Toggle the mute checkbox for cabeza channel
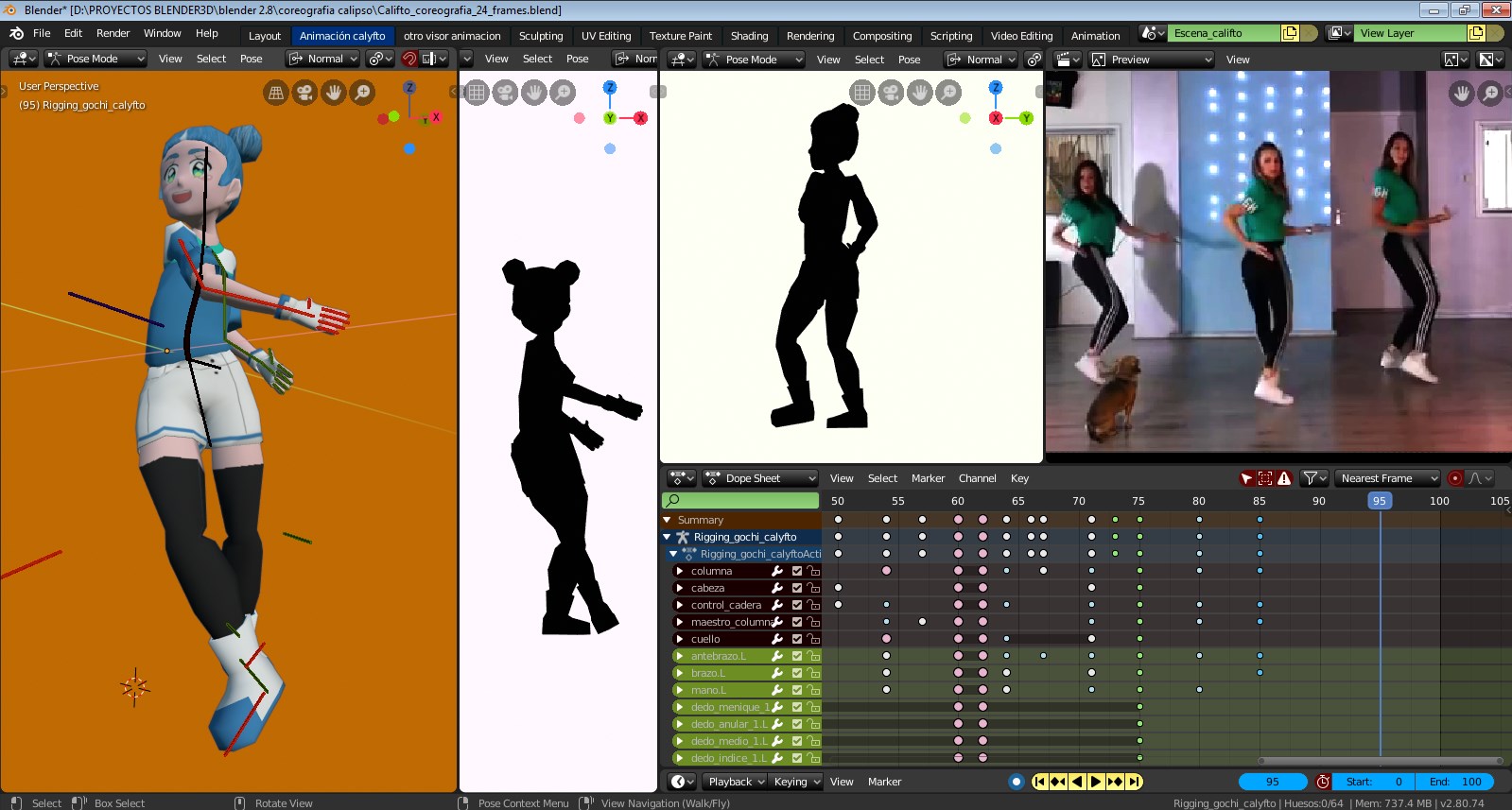Viewport: 1512px width, 810px height. pos(797,588)
